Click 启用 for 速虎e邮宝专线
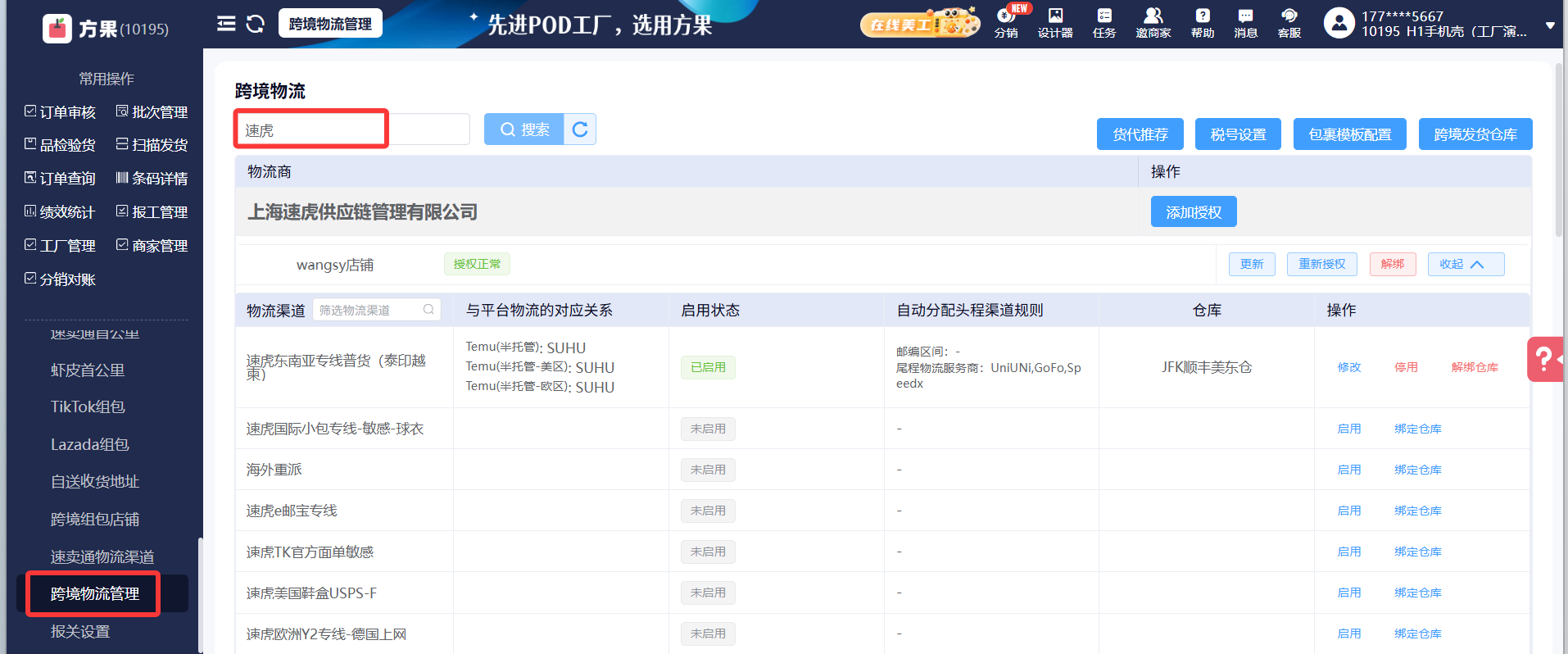The height and width of the screenshot is (654, 1568). tap(1349, 511)
